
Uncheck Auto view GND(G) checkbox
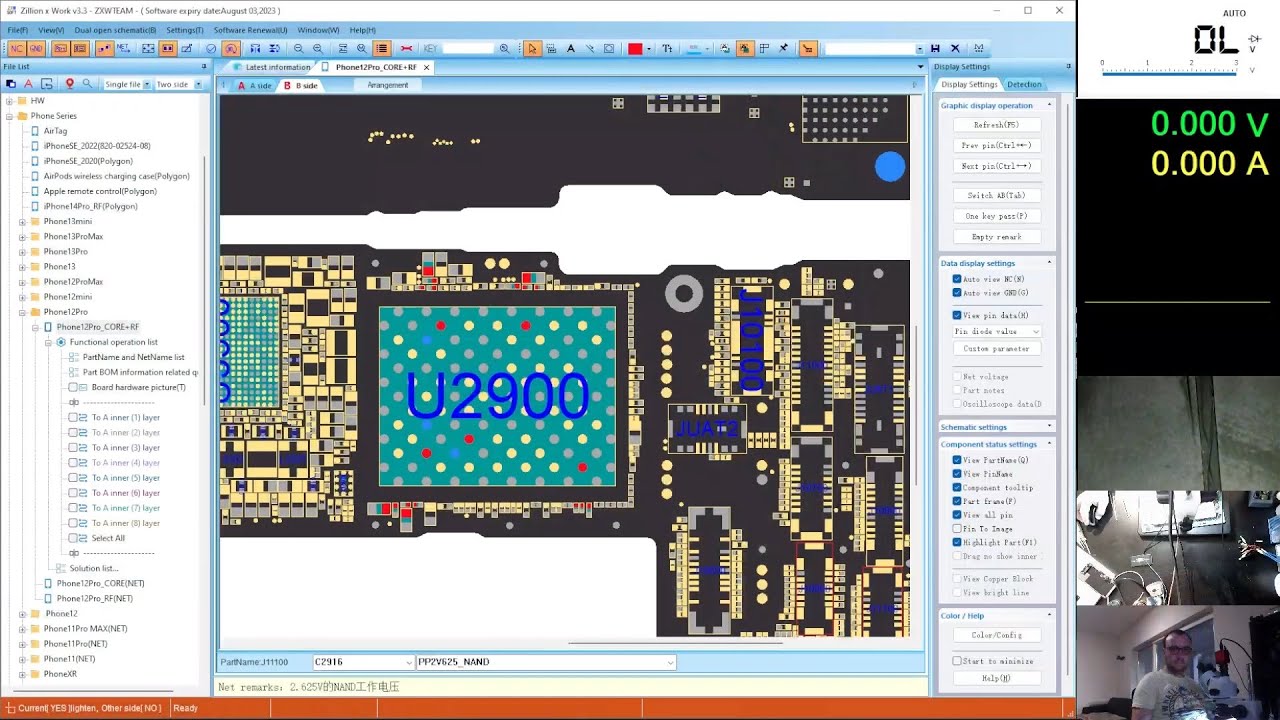pyautogui.click(x=957, y=293)
